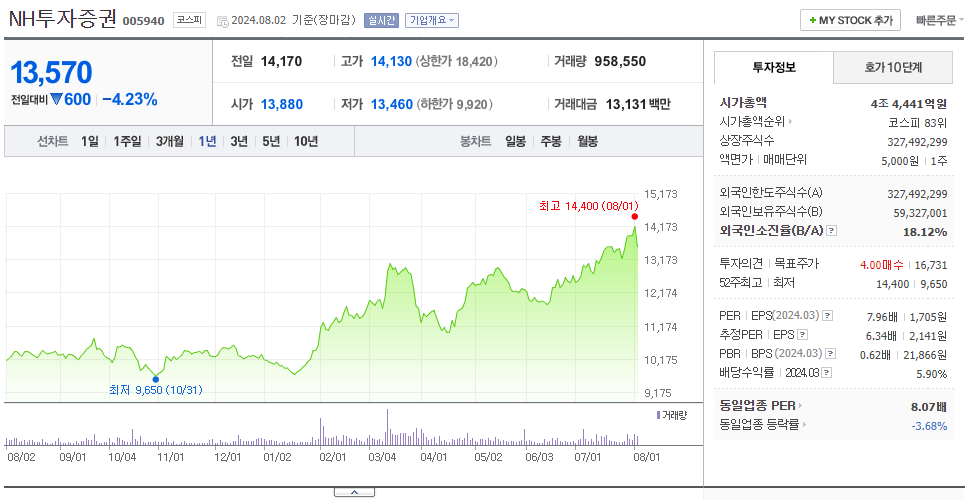The height and width of the screenshot is (500, 968).
Task: Click the calendar icon next to 2024.08.02
Action: 222,21
